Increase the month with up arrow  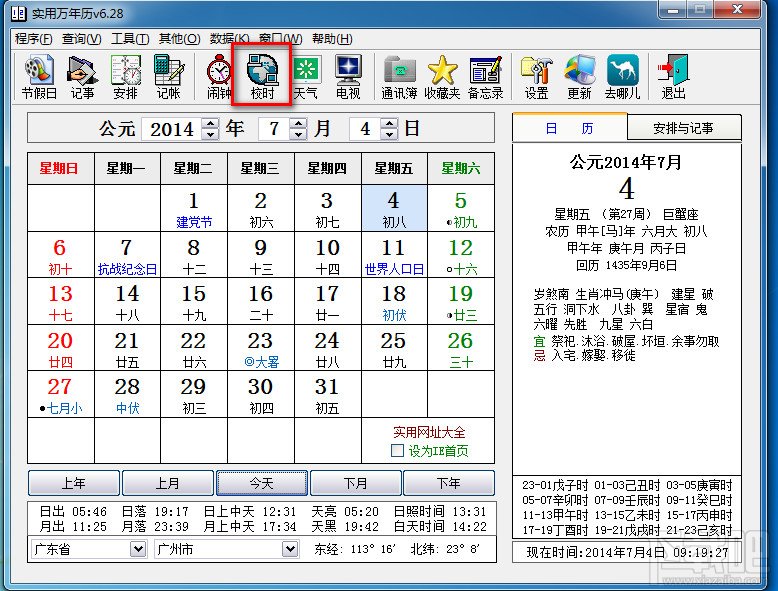tap(299, 124)
